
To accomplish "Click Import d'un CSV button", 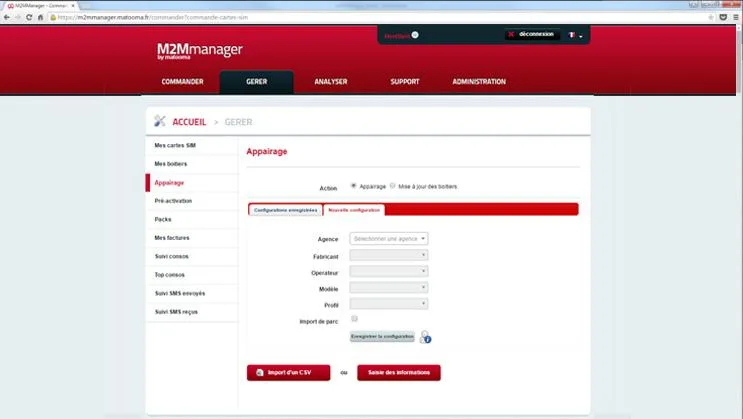I will point(288,373).
